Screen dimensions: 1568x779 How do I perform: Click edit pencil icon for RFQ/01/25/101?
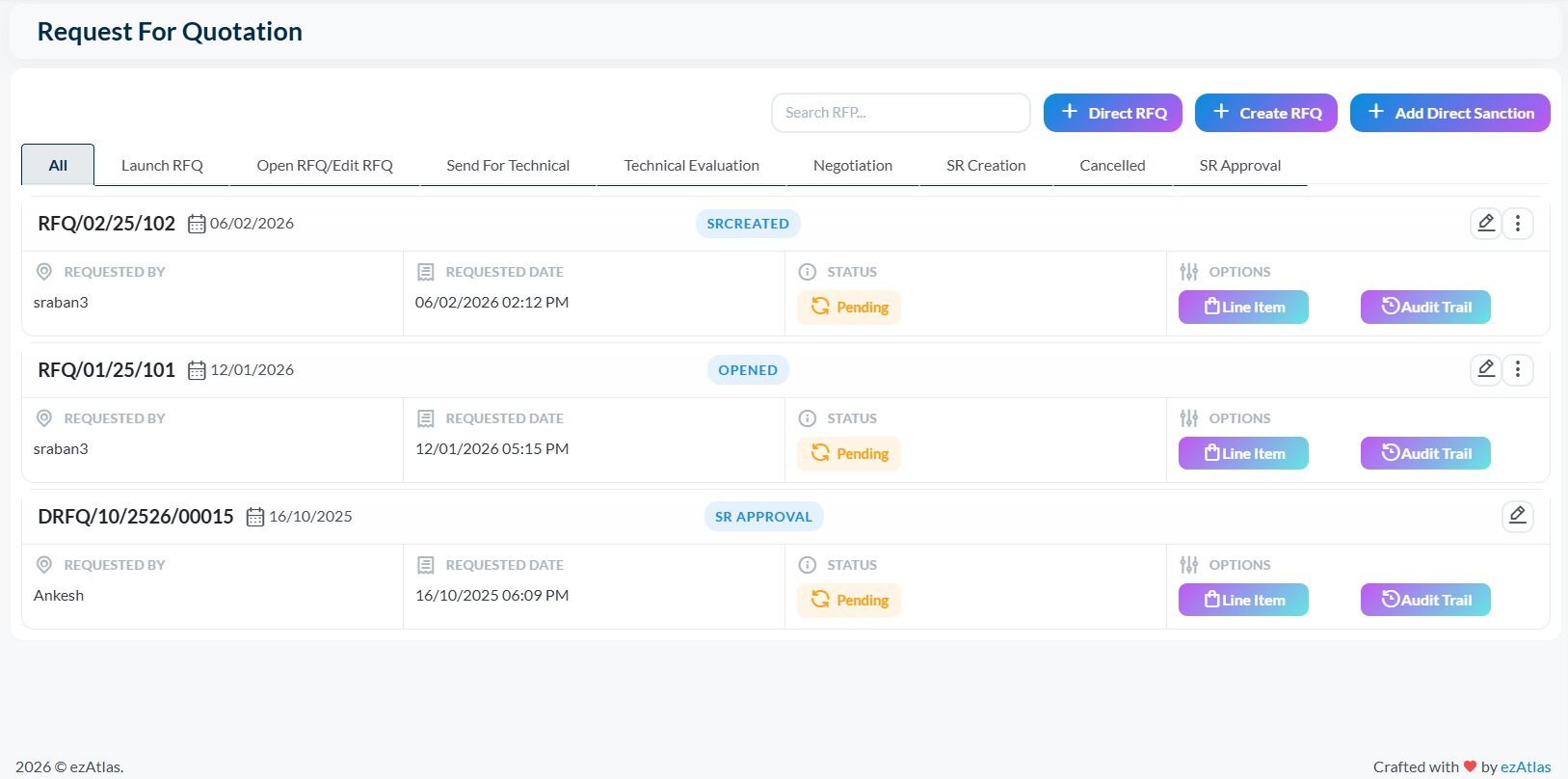(x=1485, y=370)
